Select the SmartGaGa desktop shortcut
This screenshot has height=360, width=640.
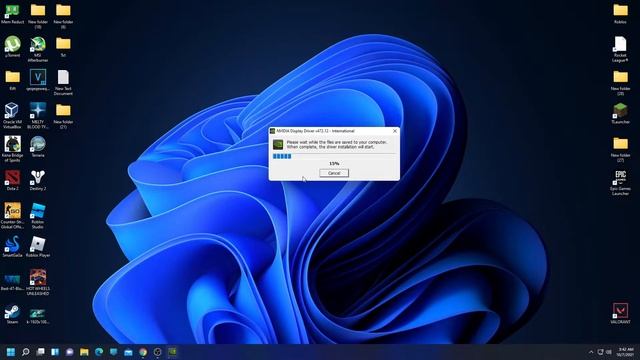coord(12,247)
